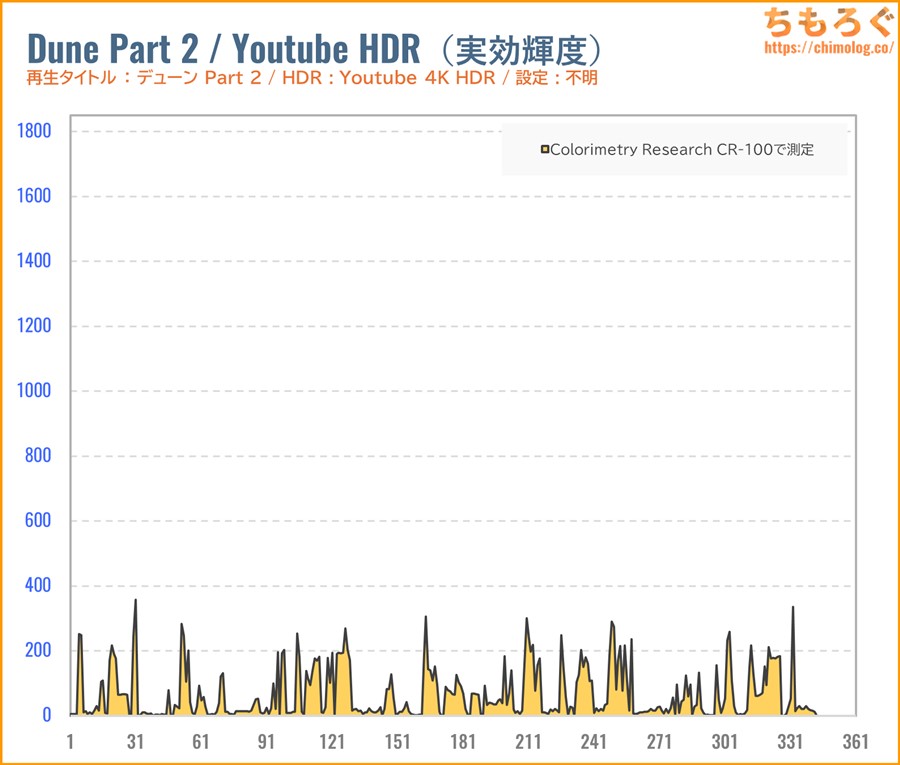
Task: Click the x-axis label 61
Action: tap(201, 741)
